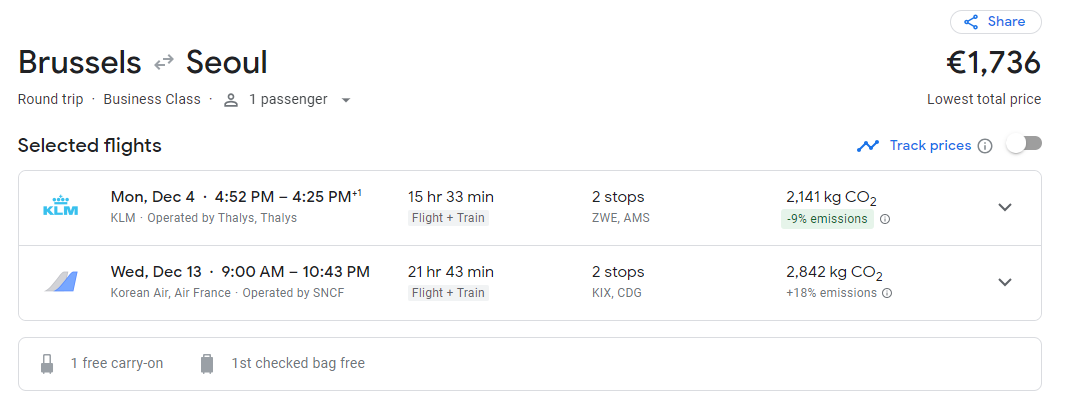Image resolution: width=1066 pixels, height=403 pixels.
Task: Click the checked bag suitcase icon
Action: pyautogui.click(x=207, y=363)
